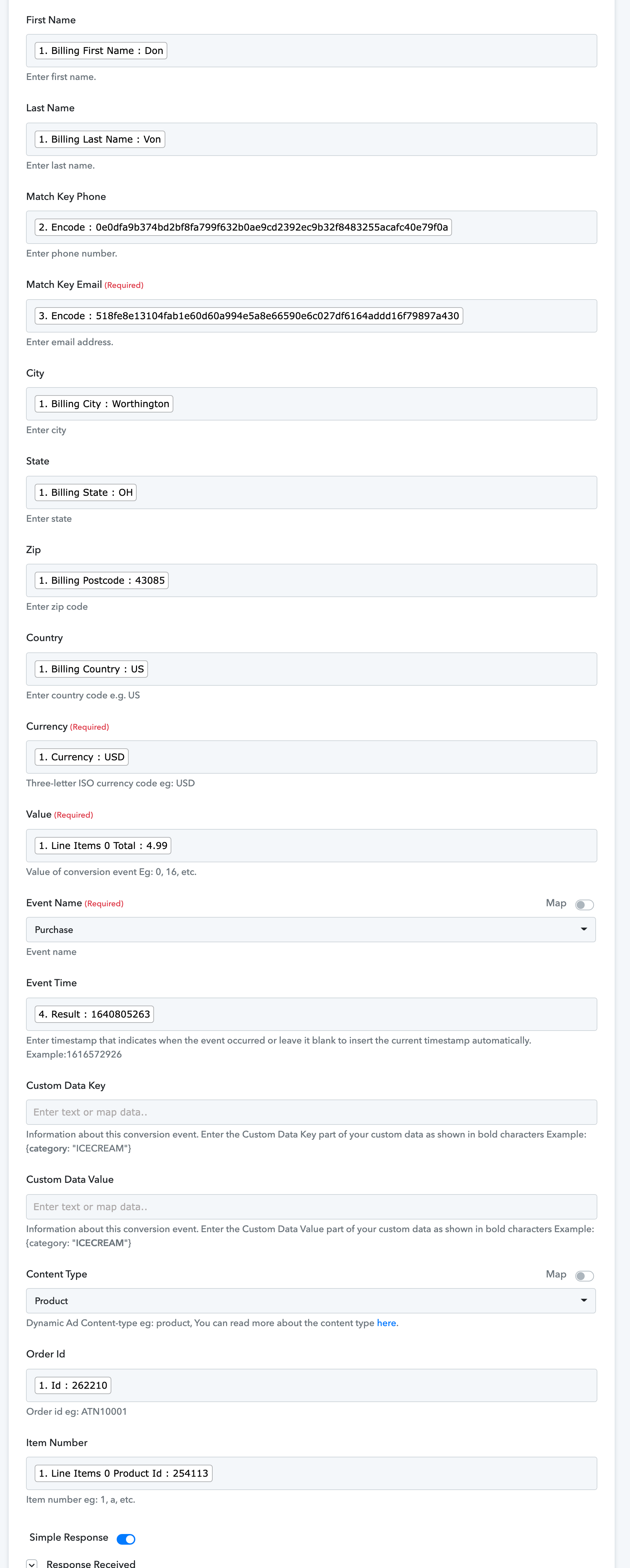
Task: Select the Billing Last Name Von tag
Action: [x=100, y=139]
